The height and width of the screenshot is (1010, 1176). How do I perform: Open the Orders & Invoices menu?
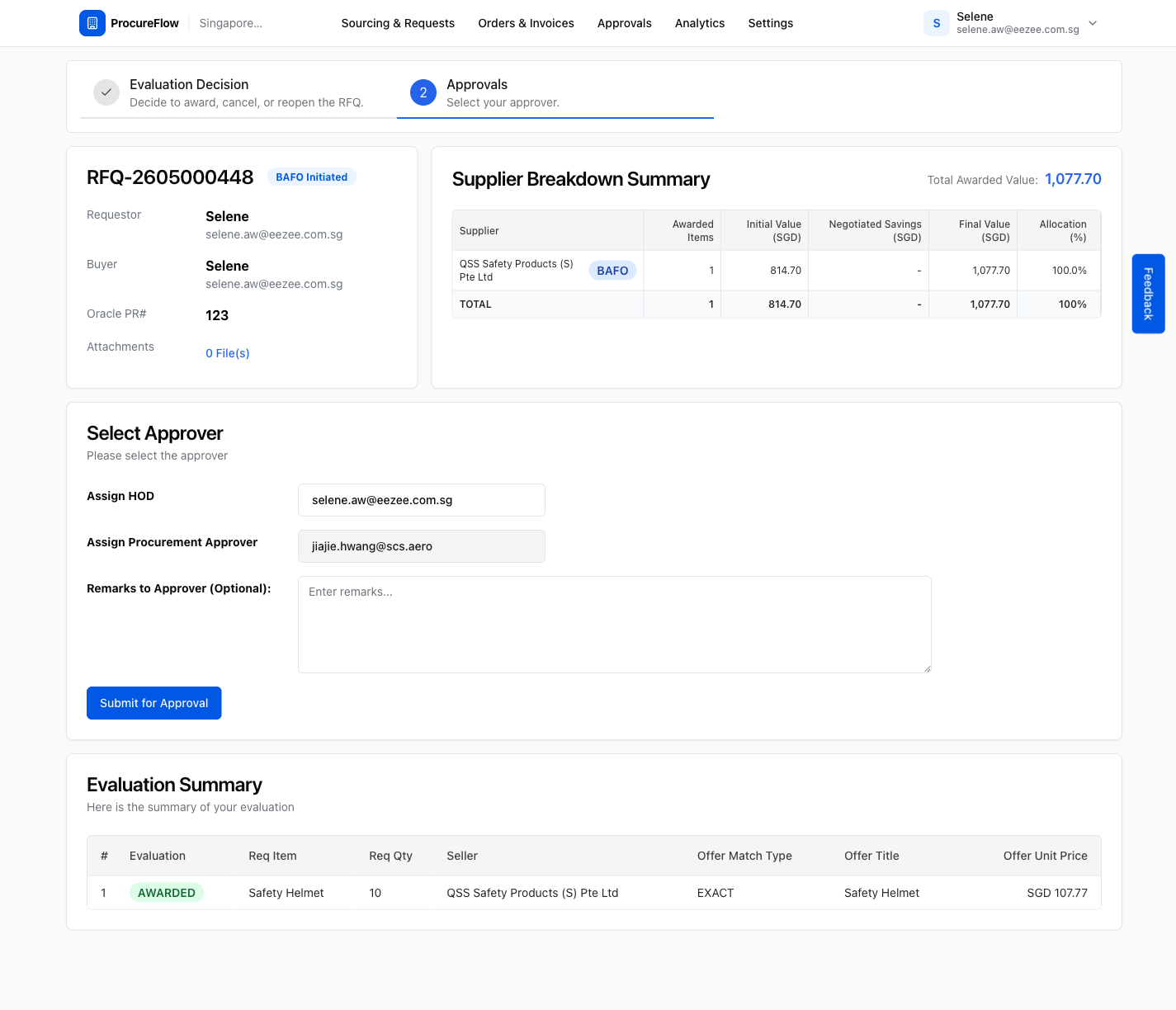click(x=527, y=23)
